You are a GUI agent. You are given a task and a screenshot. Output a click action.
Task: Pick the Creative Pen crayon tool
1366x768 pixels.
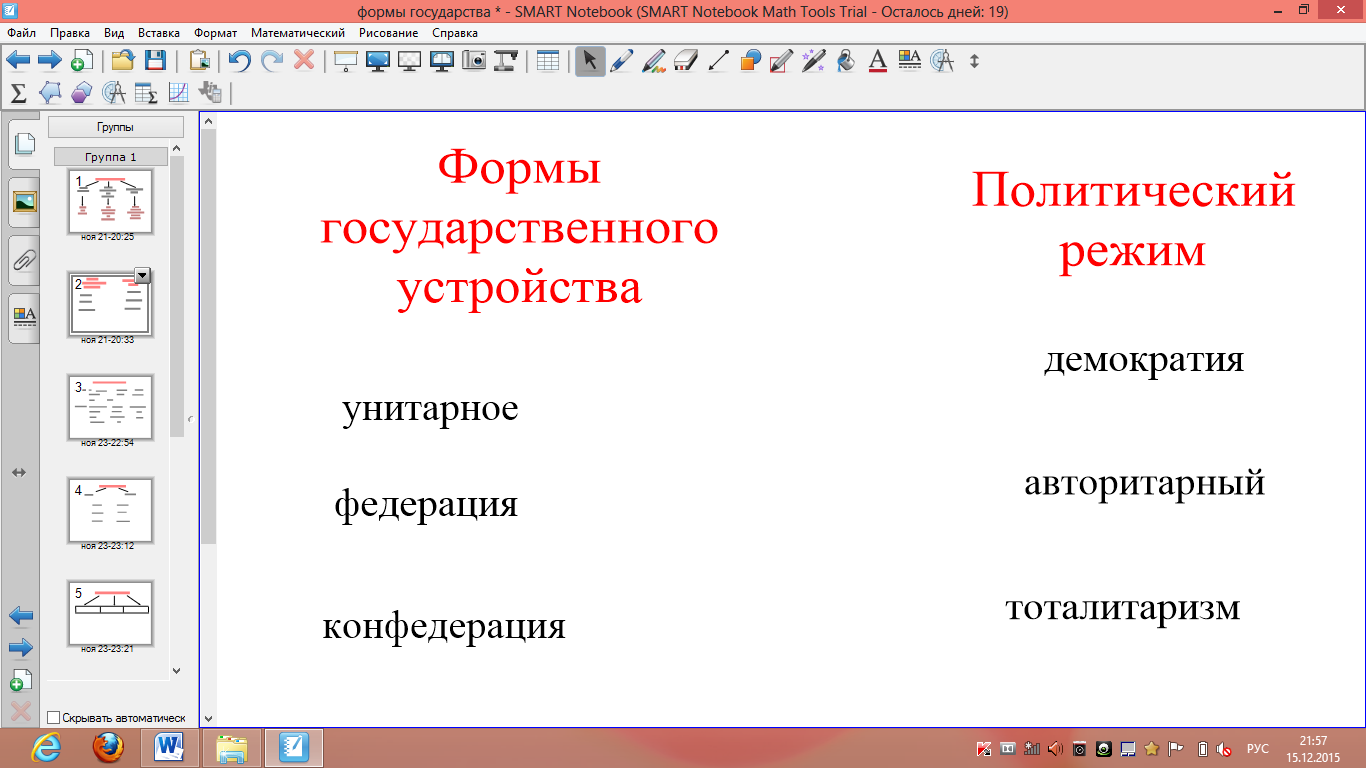[x=653, y=60]
